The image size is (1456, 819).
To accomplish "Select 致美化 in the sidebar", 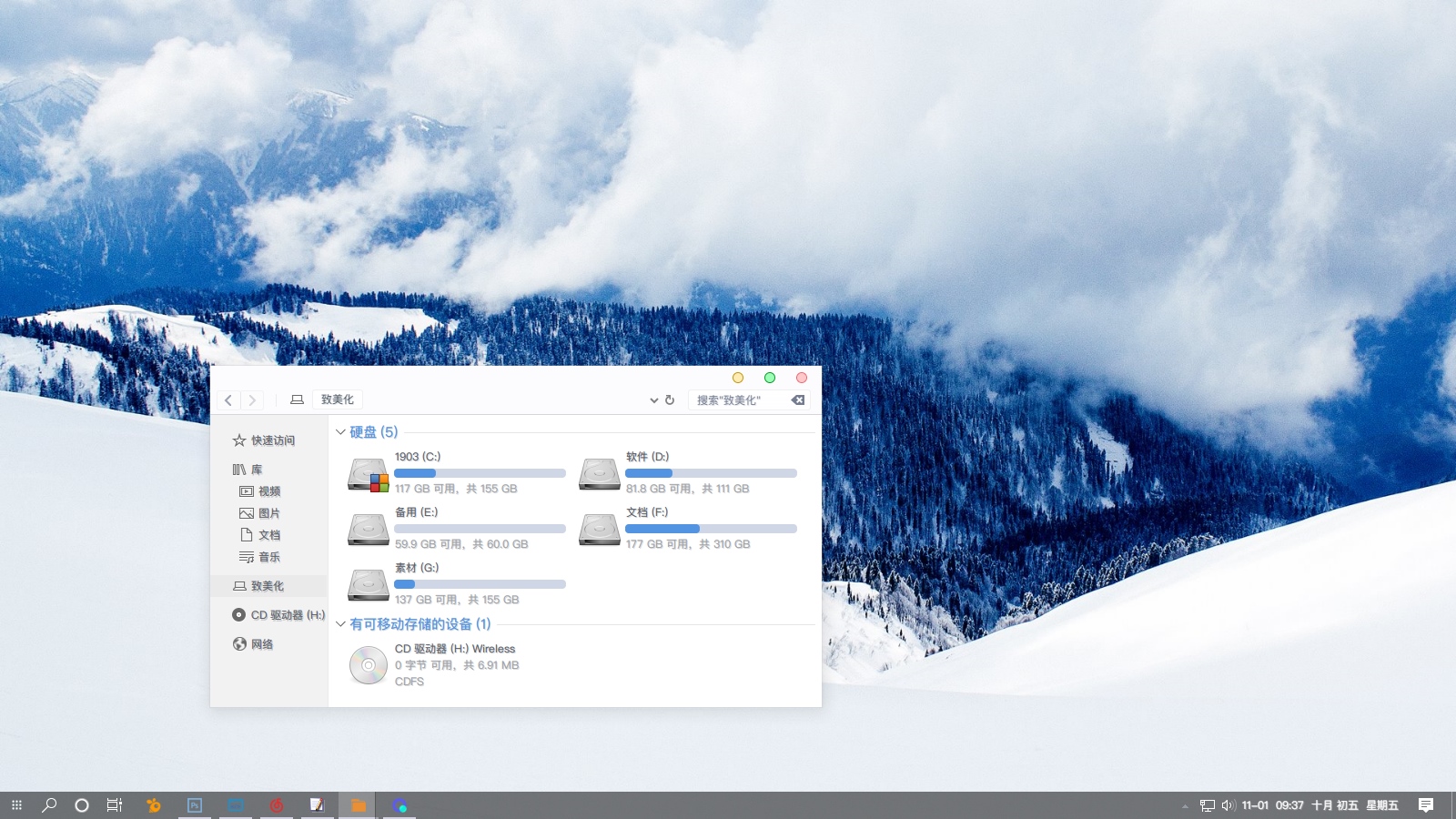I will [x=268, y=586].
